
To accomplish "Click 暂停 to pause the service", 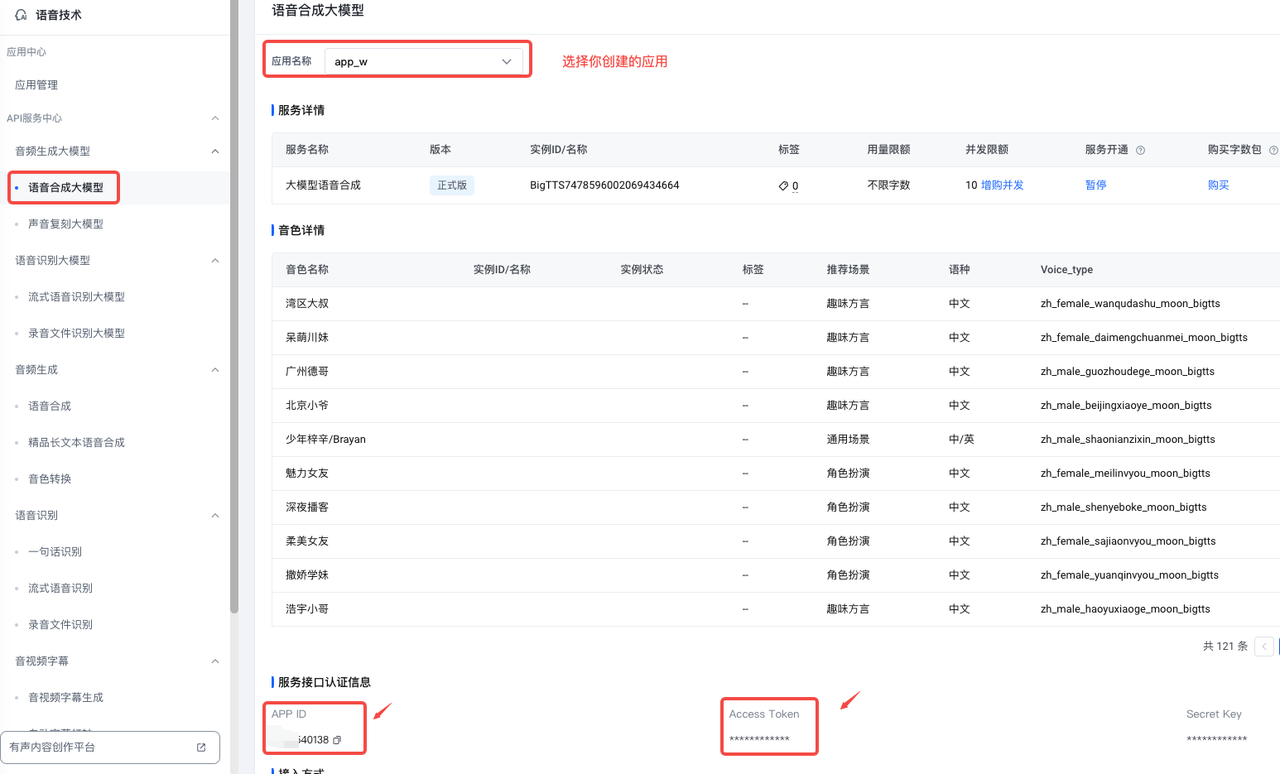I will [x=1096, y=185].
